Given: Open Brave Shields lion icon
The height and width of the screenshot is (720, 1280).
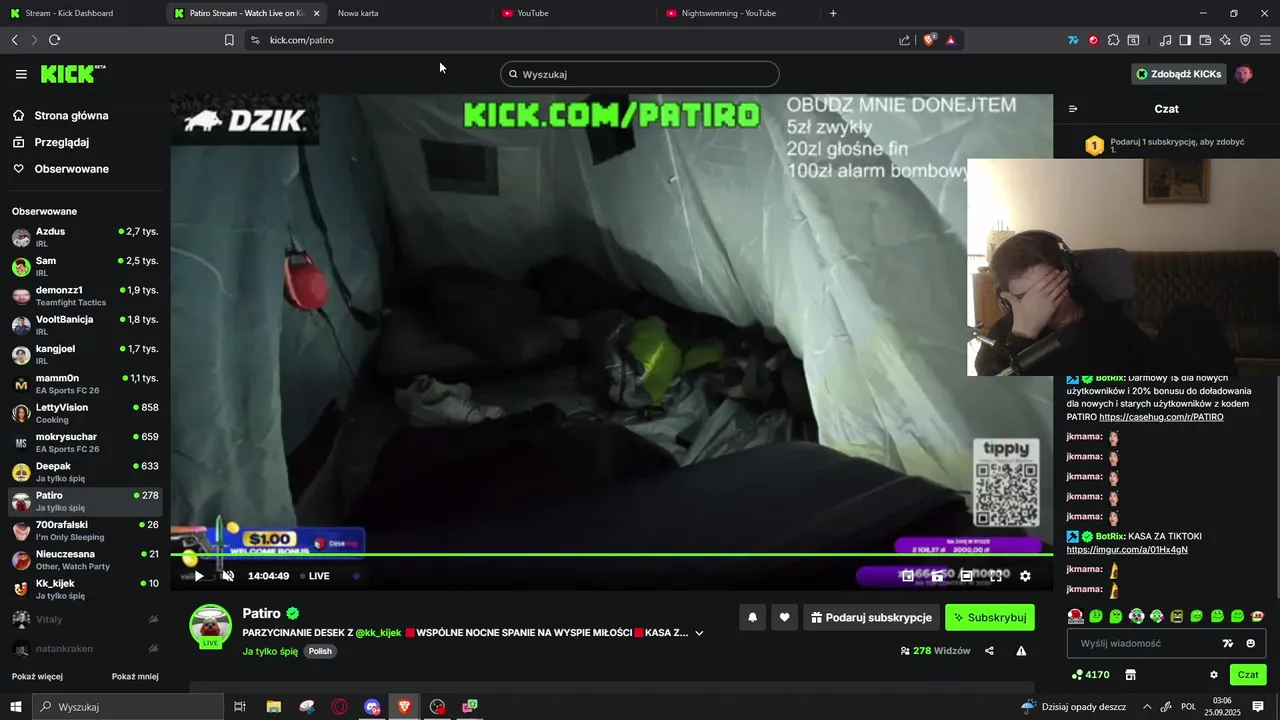Looking at the screenshot, I should [x=930, y=40].
